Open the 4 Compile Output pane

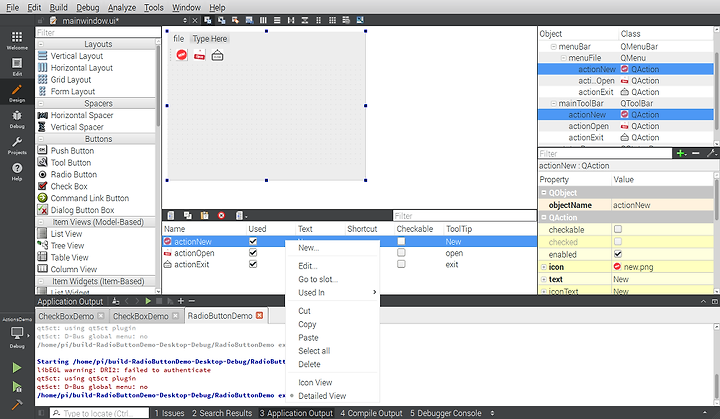371,413
